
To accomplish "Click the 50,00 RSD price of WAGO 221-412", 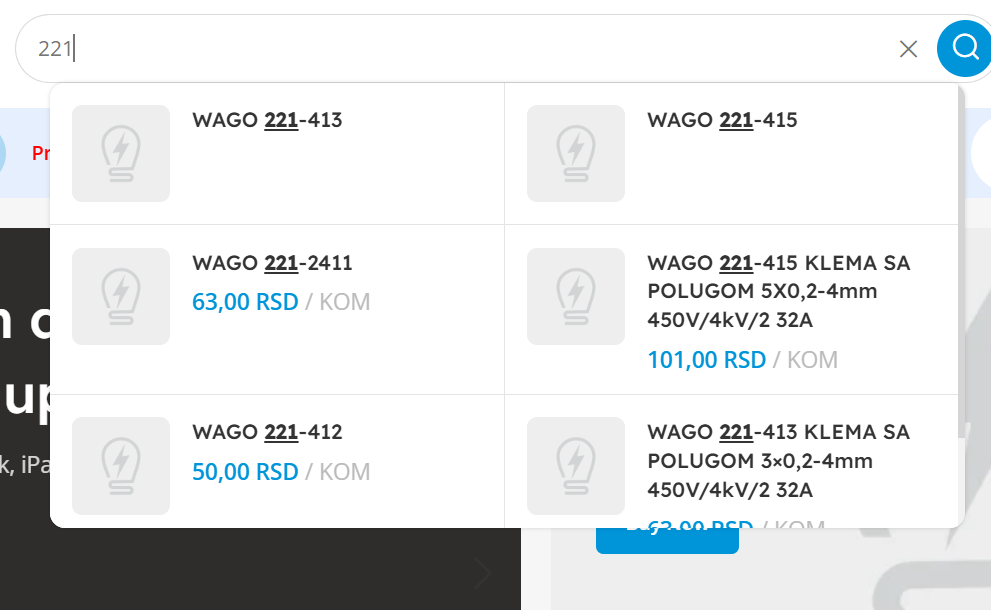I will pos(245,472).
